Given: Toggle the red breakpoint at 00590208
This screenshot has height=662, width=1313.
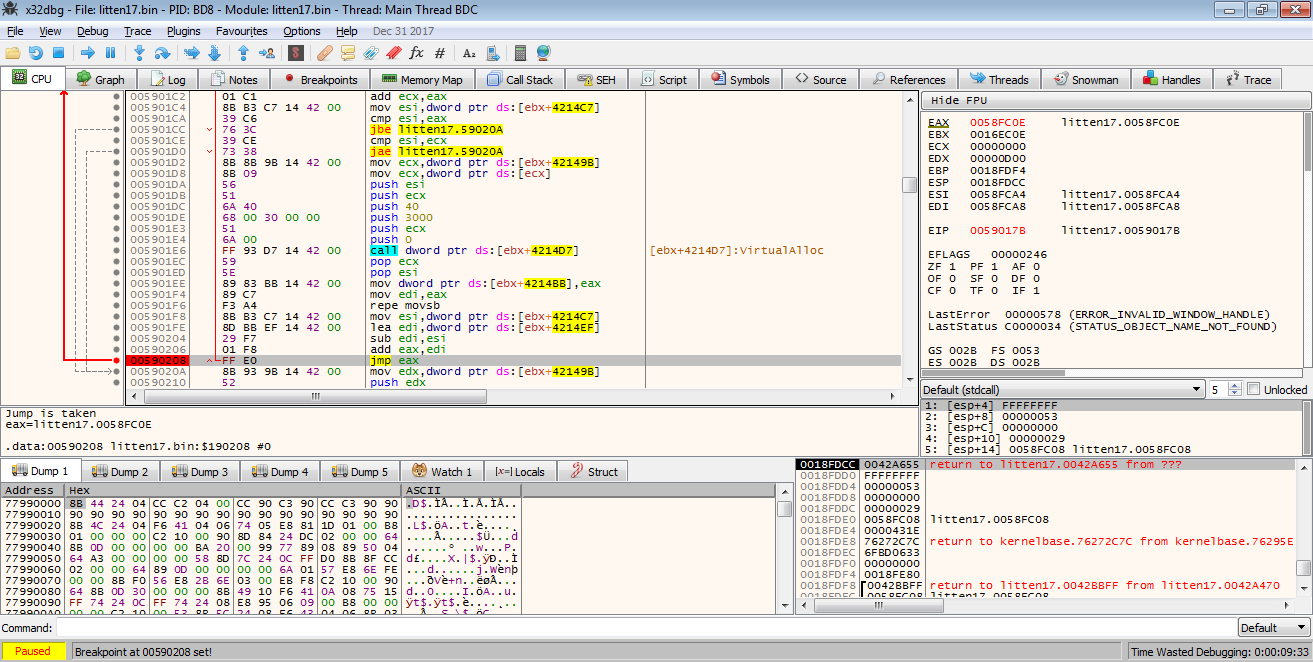Looking at the screenshot, I should point(117,360).
